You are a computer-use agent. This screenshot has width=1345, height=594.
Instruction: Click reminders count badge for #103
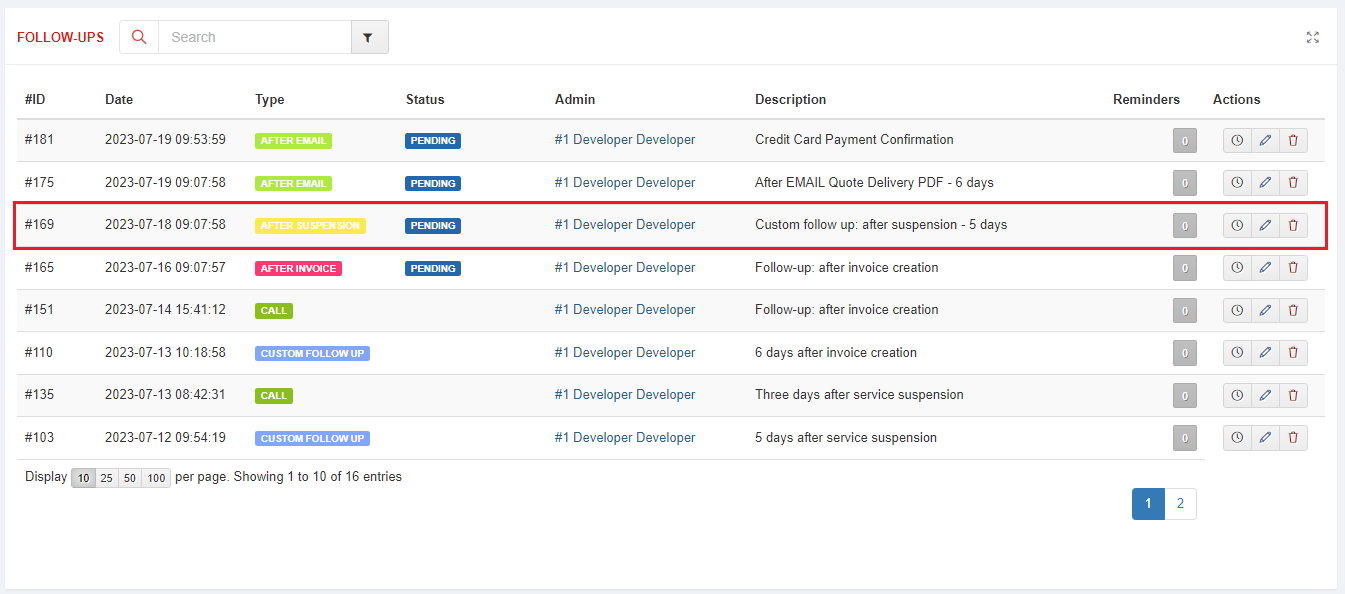coord(1185,438)
